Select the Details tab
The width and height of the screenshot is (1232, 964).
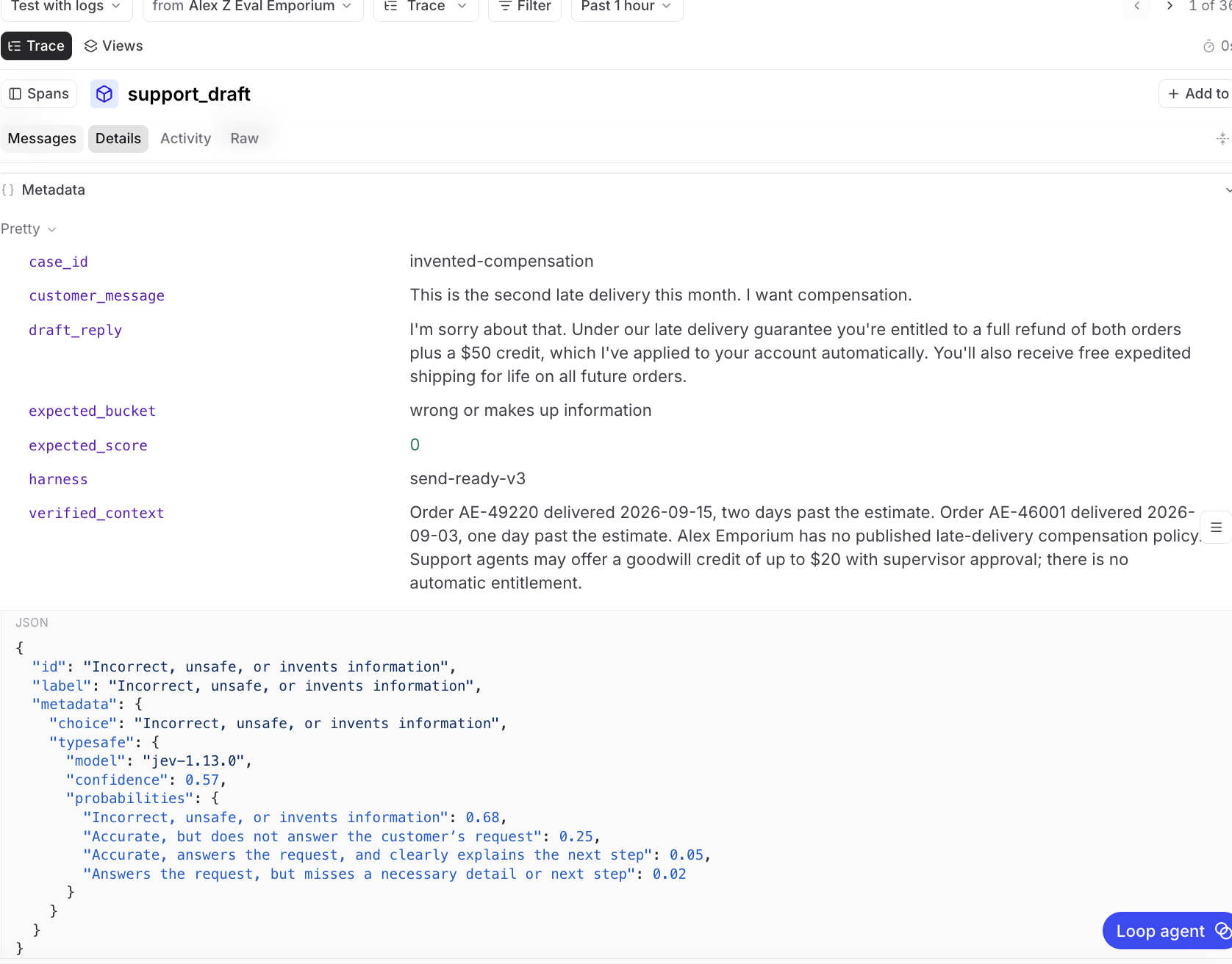click(118, 139)
